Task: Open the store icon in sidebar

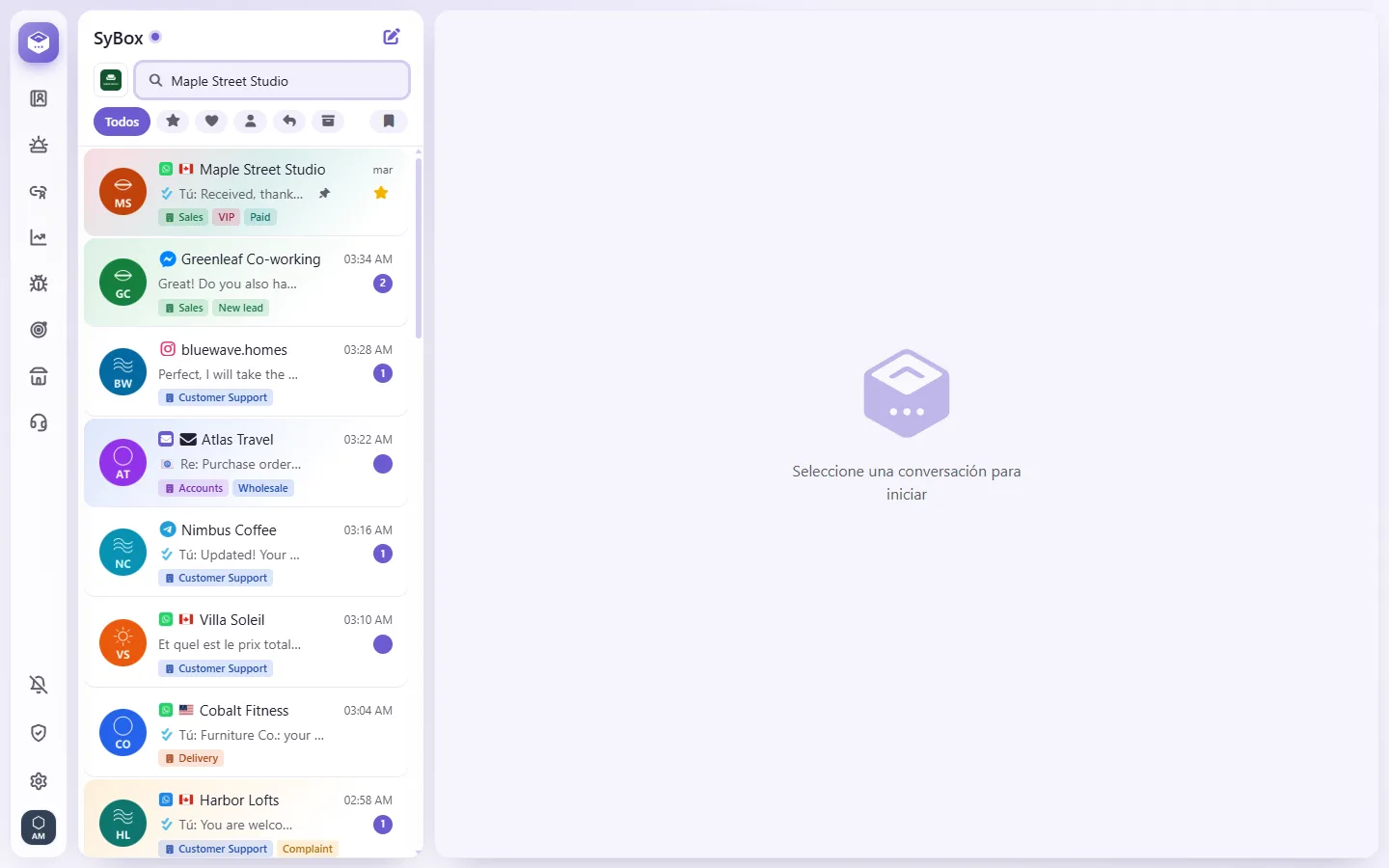Action: click(x=39, y=376)
